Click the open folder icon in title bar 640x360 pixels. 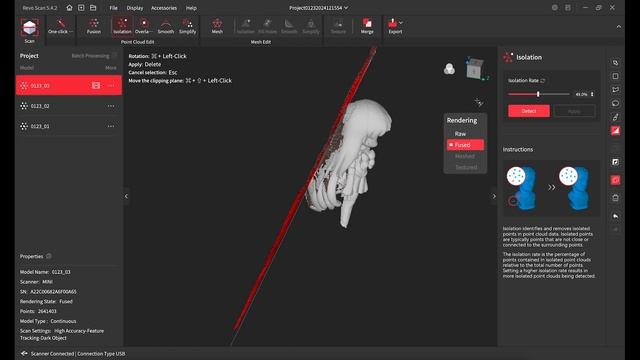point(93,8)
